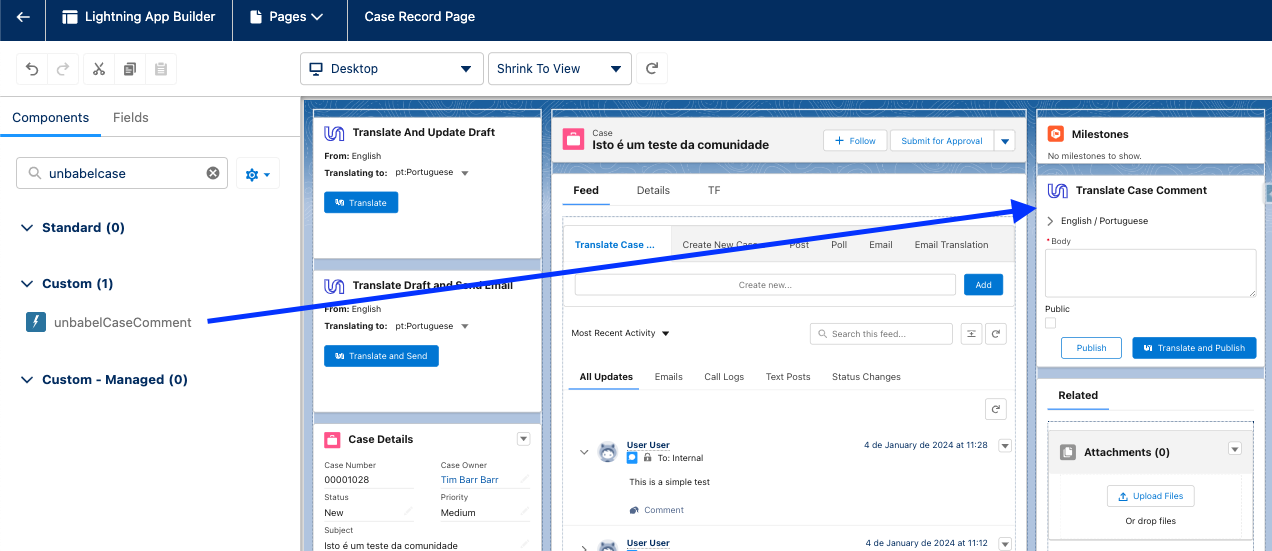Select the Post publisher tab
This screenshot has width=1272, height=551.
coord(799,244)
